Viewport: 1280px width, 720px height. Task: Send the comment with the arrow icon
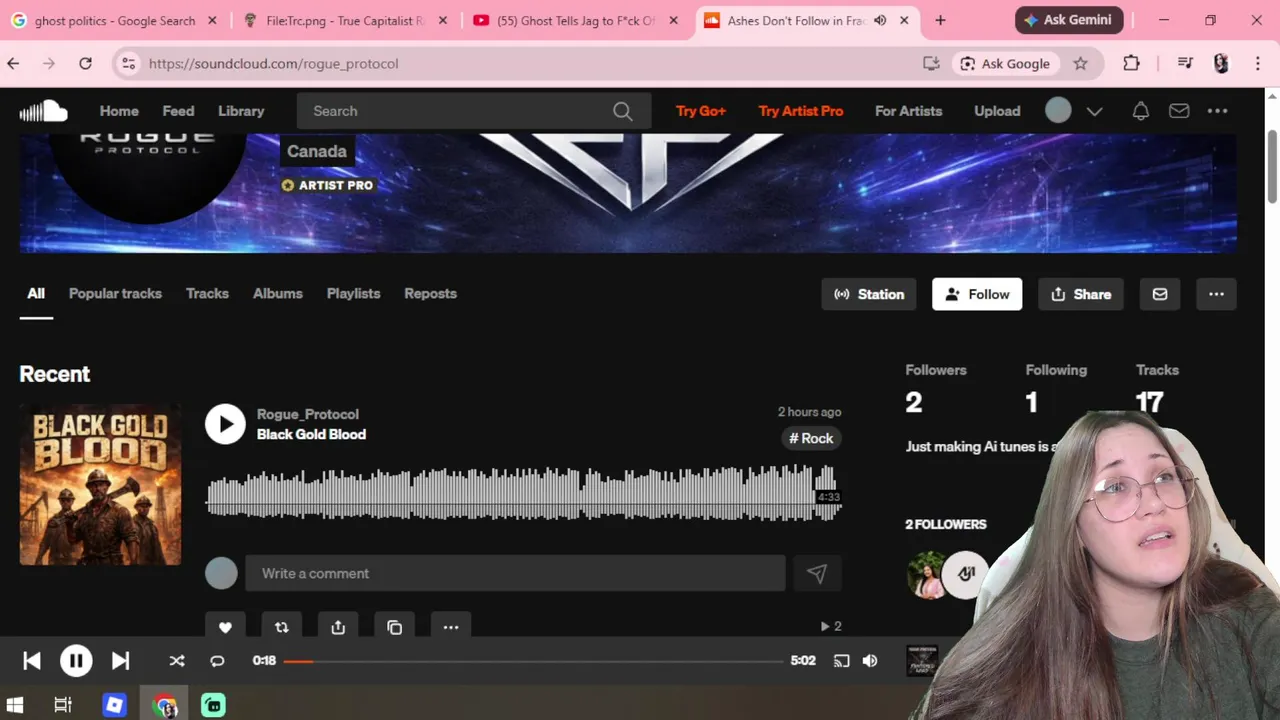point(817,573)
